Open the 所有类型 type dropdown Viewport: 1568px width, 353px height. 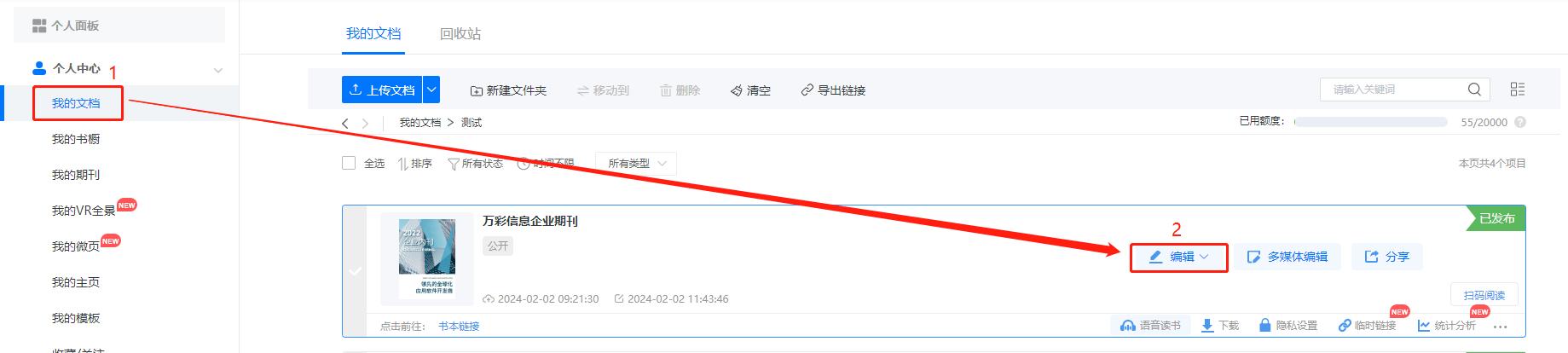point(636,164)
